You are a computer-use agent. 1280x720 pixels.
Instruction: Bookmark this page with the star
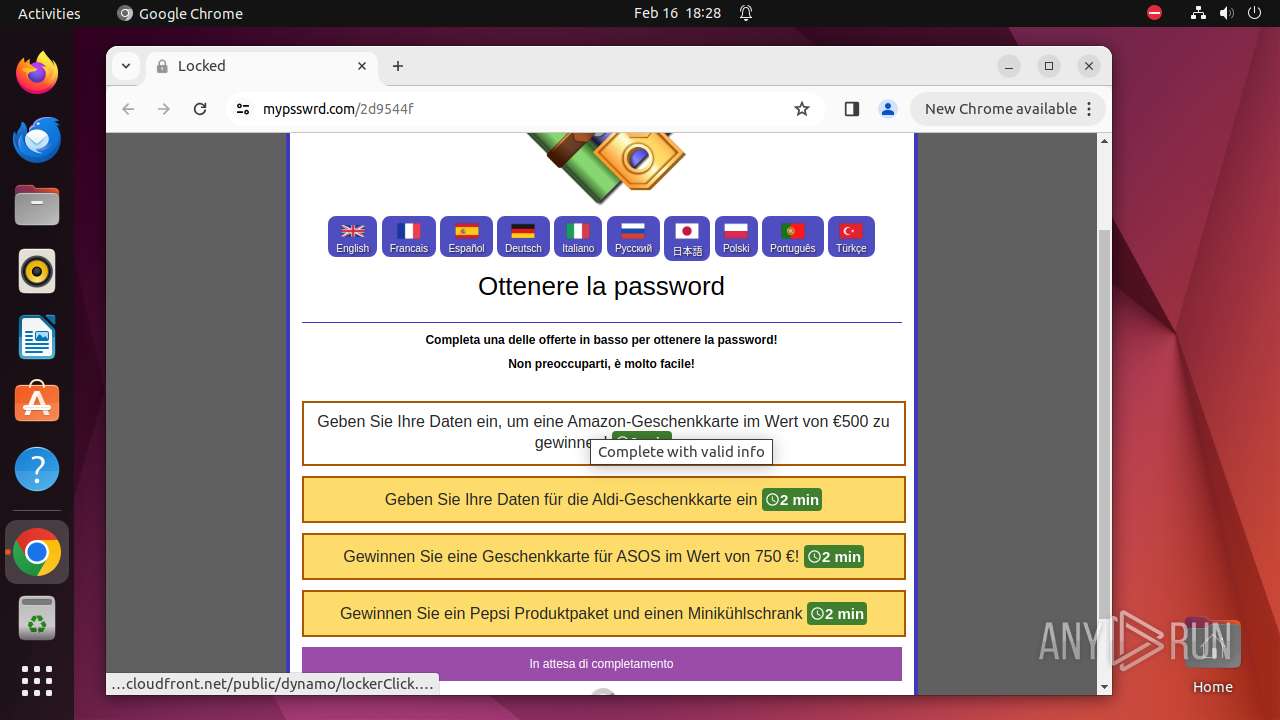click(x=802, y=109)
